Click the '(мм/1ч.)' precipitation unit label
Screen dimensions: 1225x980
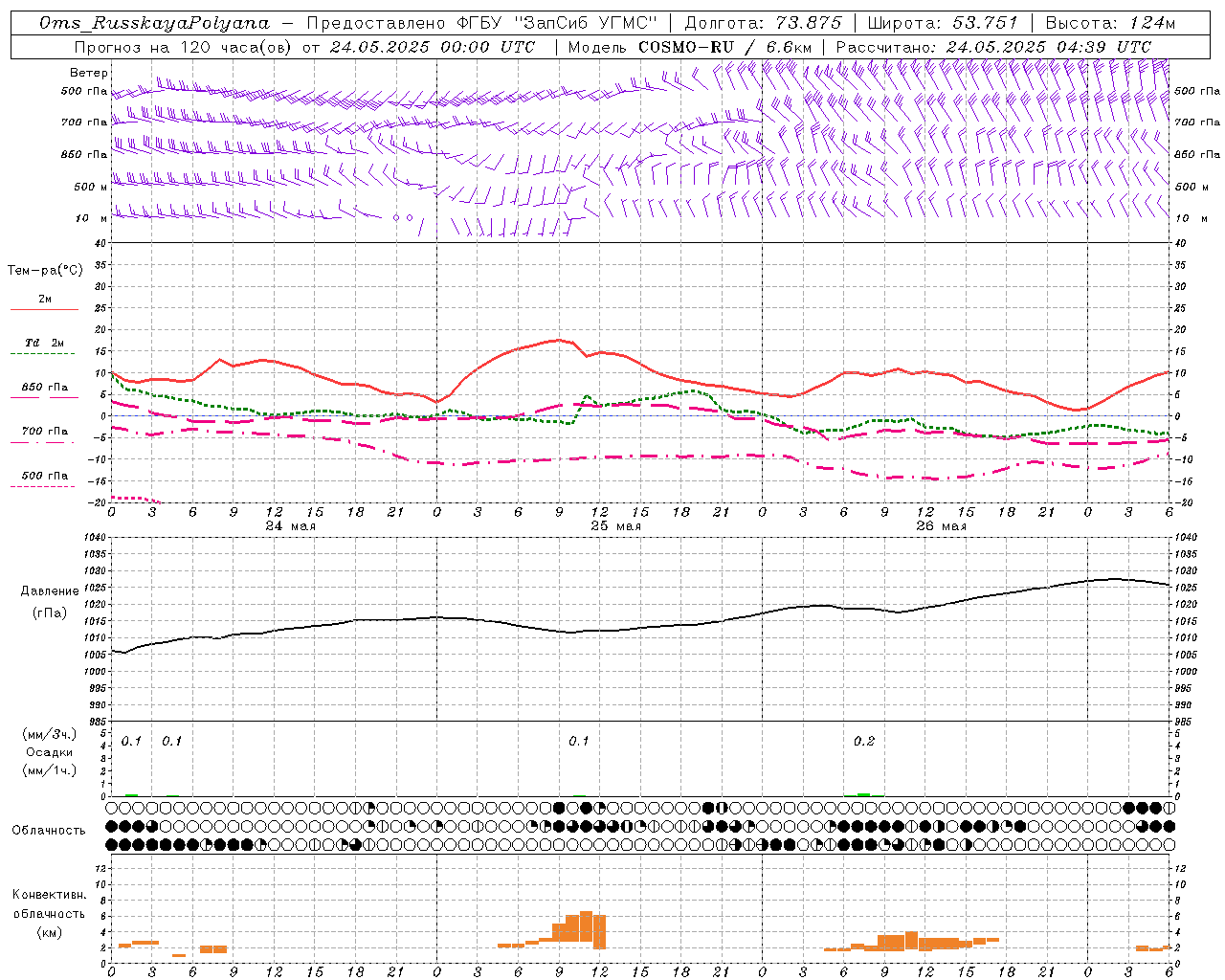[50, 770]
